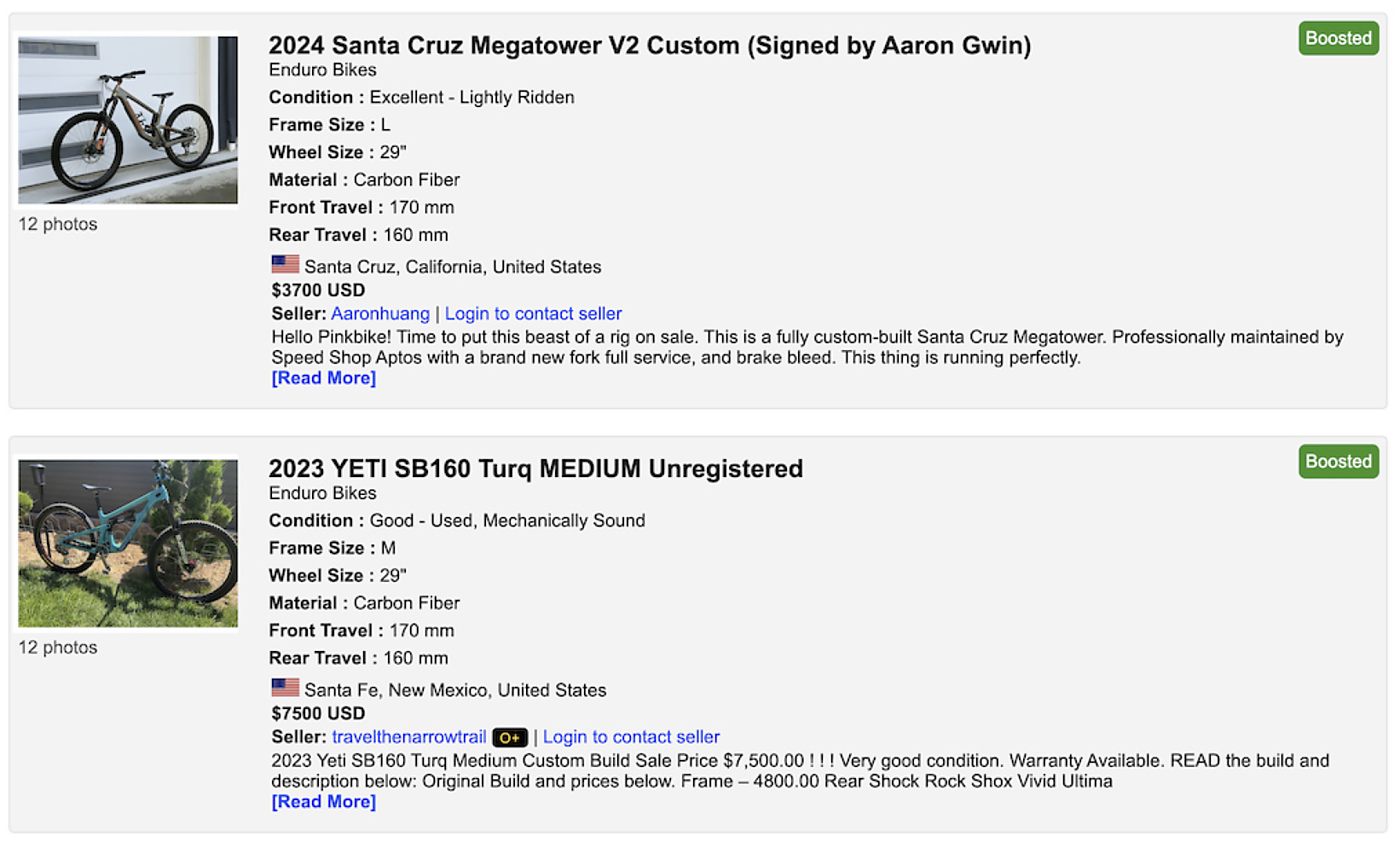Click the O+ badge next to travelthenarrowtrail
1400x845 pixels.
[x=510, y=738]
